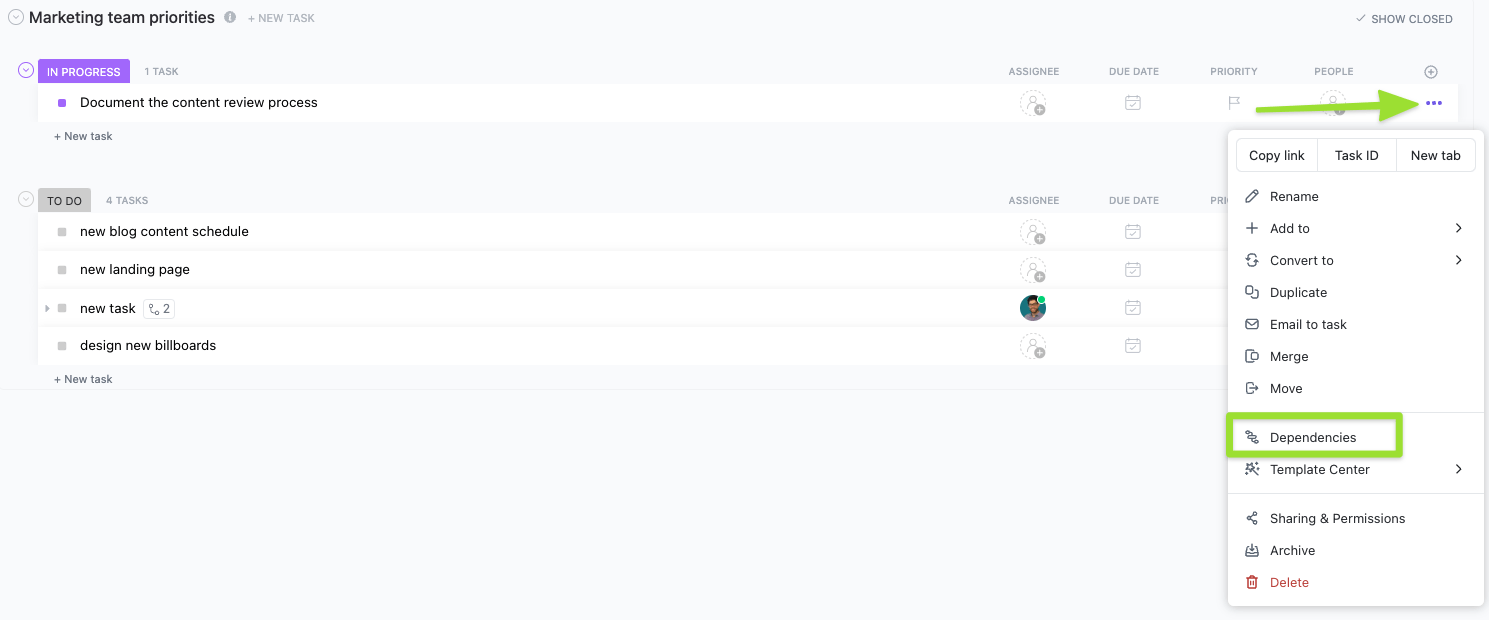Select Dependencies from the context menu
The width and height of the screenshot is (1489, 620).
point(1313,437)
